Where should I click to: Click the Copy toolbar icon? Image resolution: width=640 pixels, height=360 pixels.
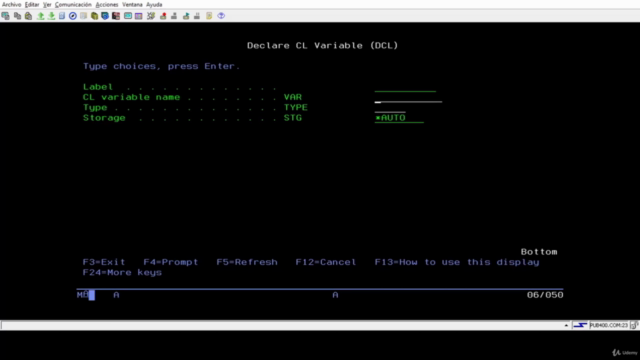pos(18,16)
